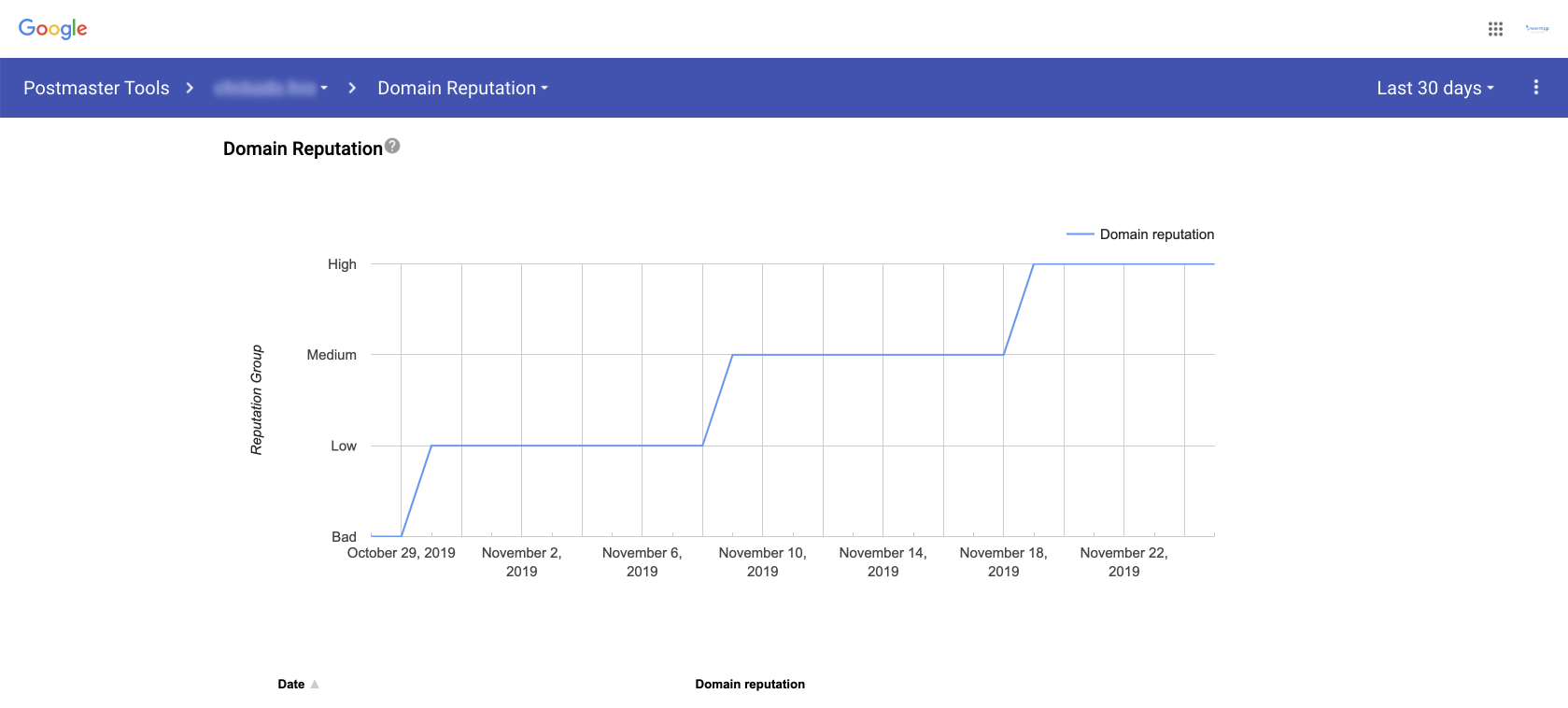
Task: Click the breadcrumb chevron after Postmaster Tools
Action: (x=190, y=88)
